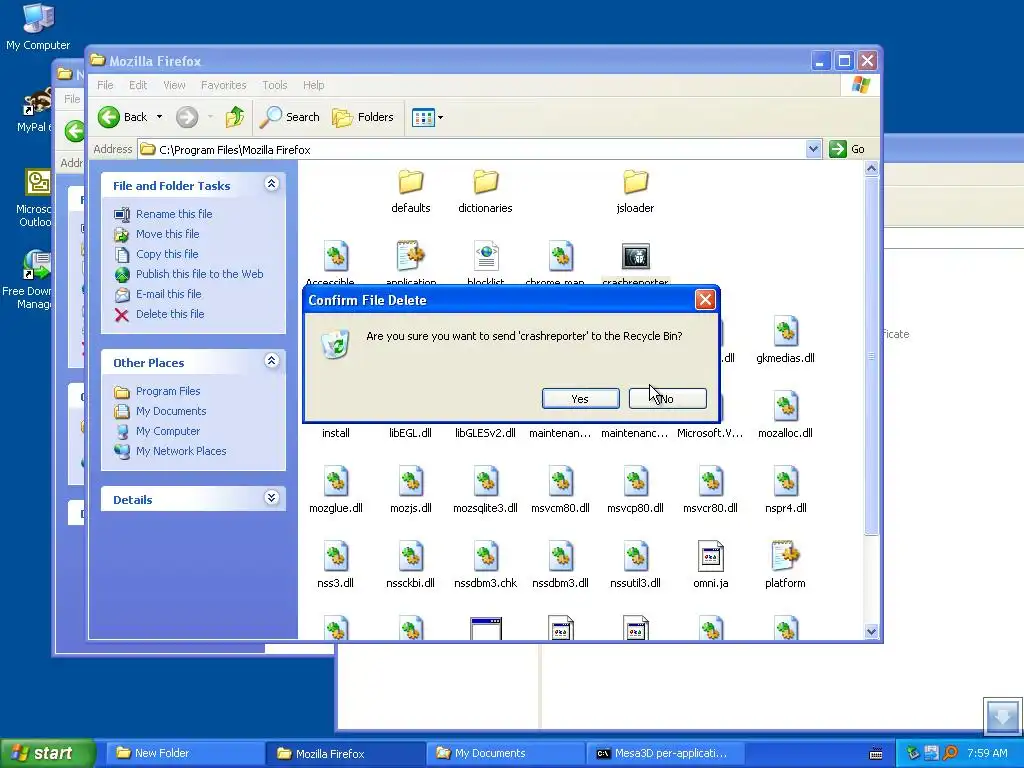Click Yes in Confirm File Delete dialog
Viewport: 1024px width, 768px height.
point(581,398)
